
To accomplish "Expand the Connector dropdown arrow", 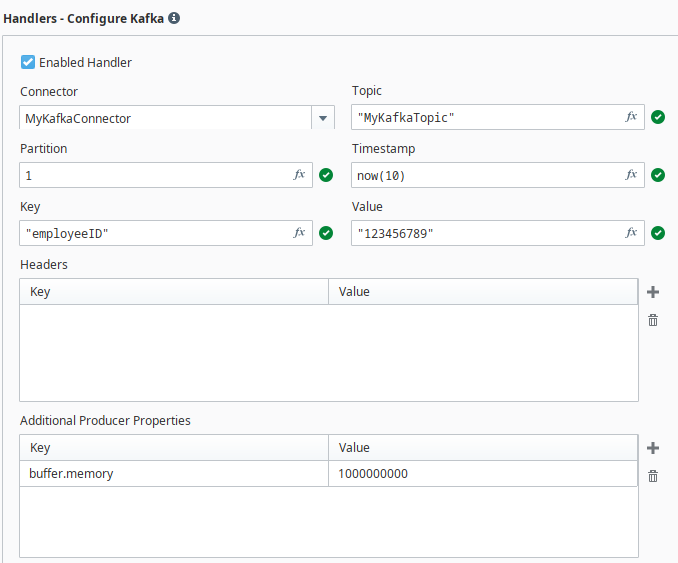I will point(323,118).
